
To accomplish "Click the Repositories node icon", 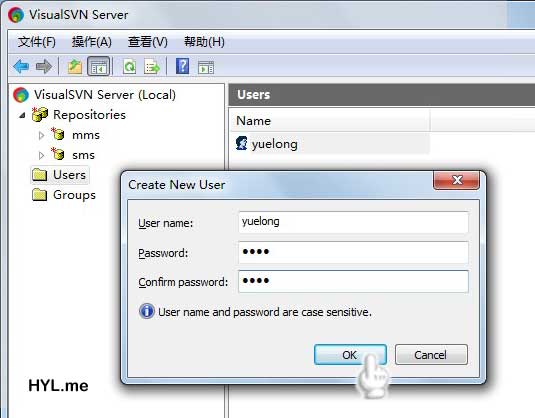I will coord(40,115).
